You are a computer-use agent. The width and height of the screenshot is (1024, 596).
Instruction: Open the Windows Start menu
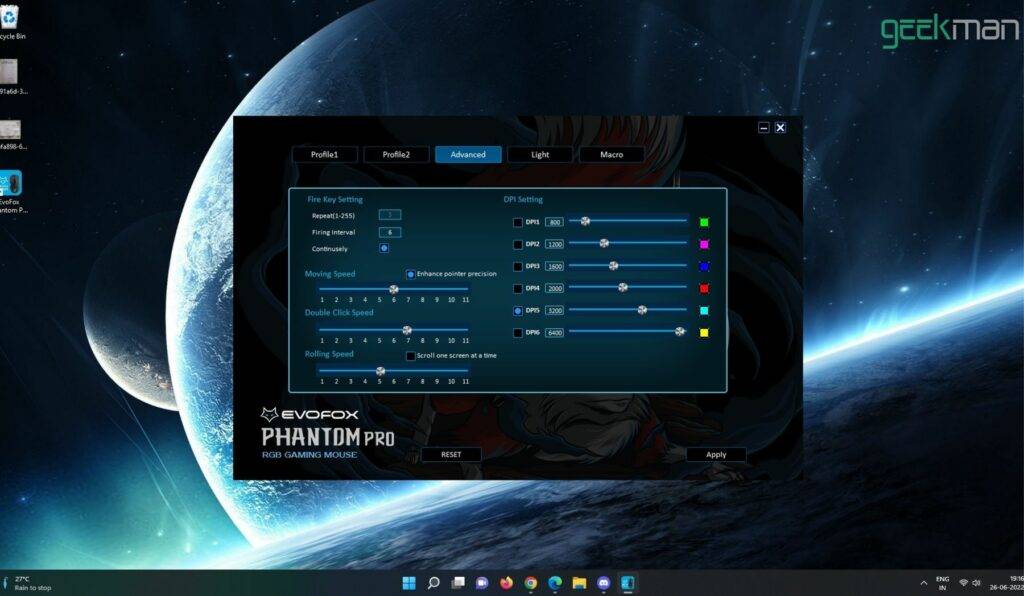[x=409, y=583]
